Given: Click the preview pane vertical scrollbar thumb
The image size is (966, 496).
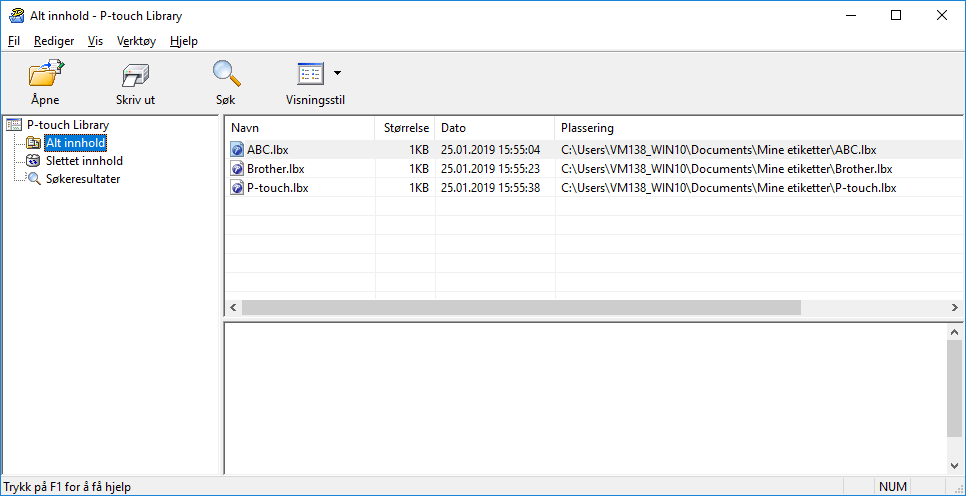Looking at the screenshot, I should 955,388.
